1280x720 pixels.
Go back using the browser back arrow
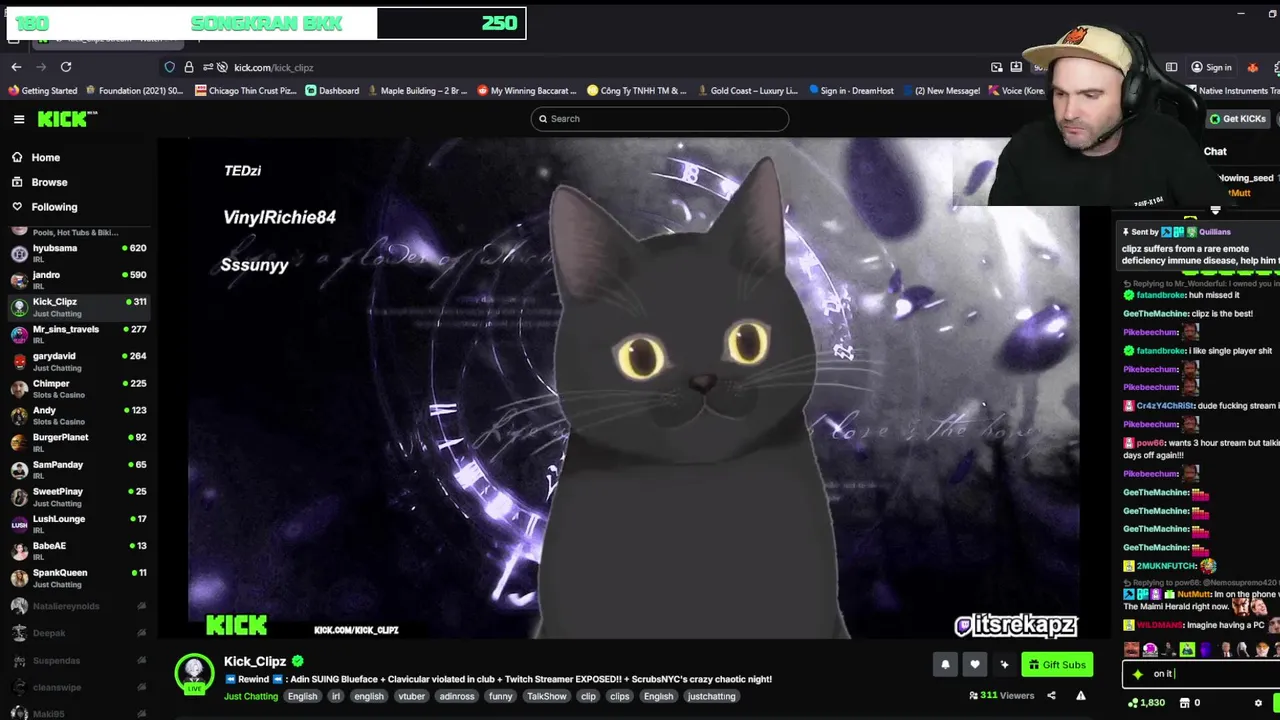click(16, 67)
